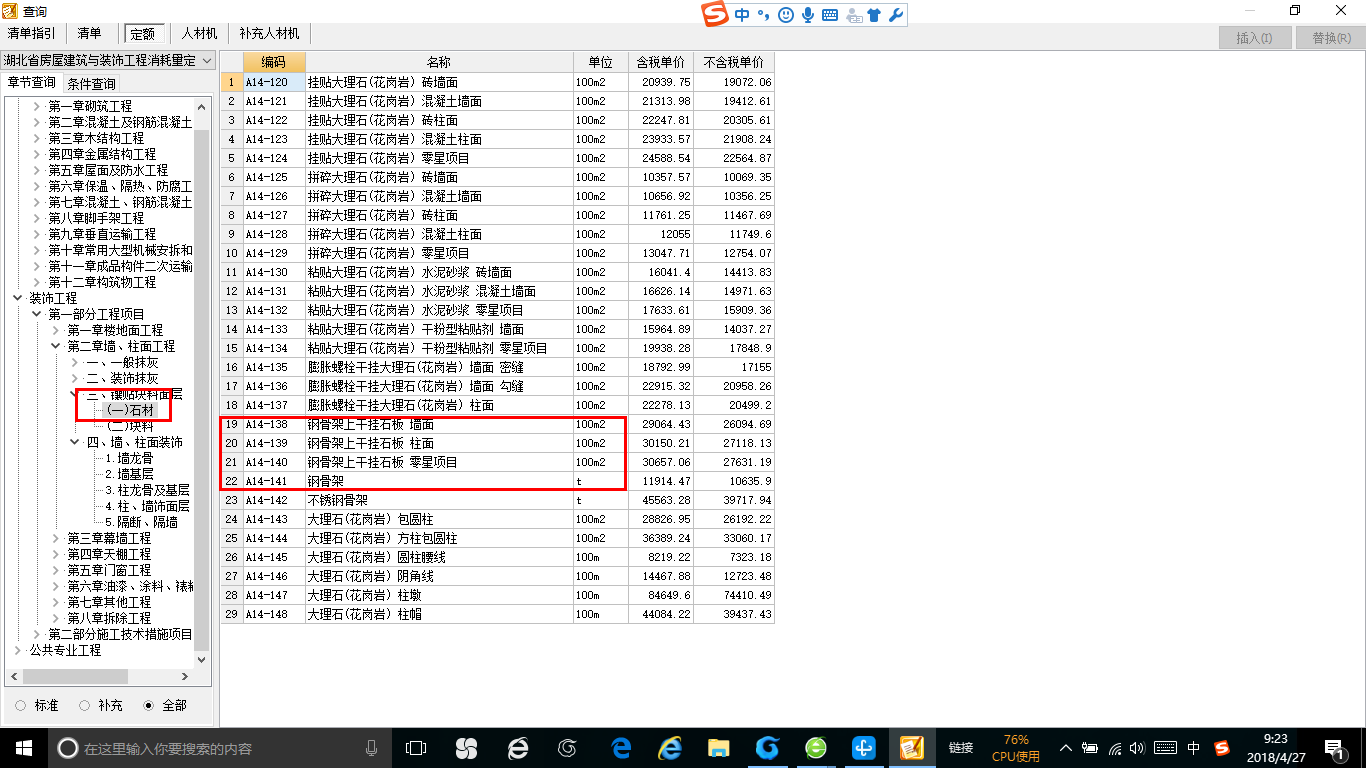The height and width of the screenshot is (768, 1366).
Task: Click 链接 label on taskbar
Action: 961,748
